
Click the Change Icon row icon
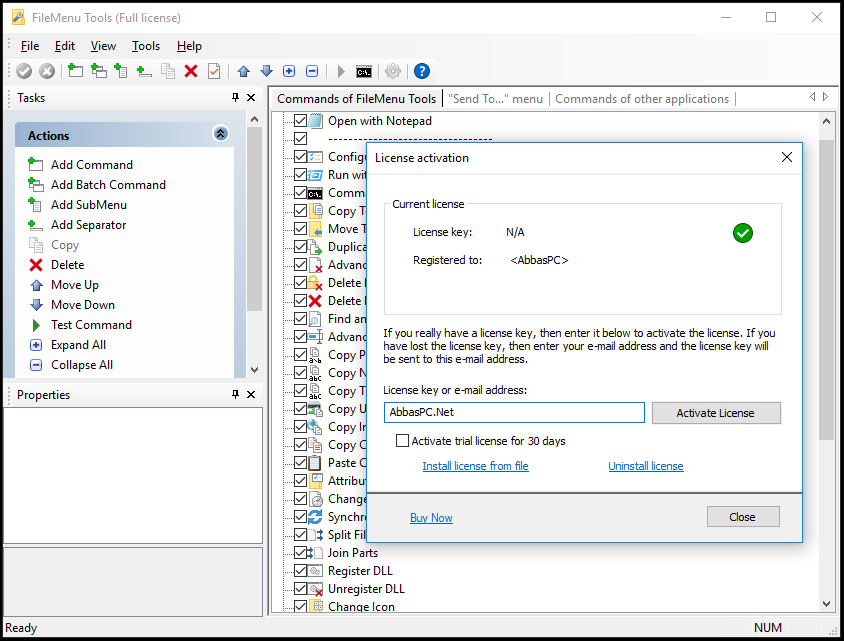(318, 606)
